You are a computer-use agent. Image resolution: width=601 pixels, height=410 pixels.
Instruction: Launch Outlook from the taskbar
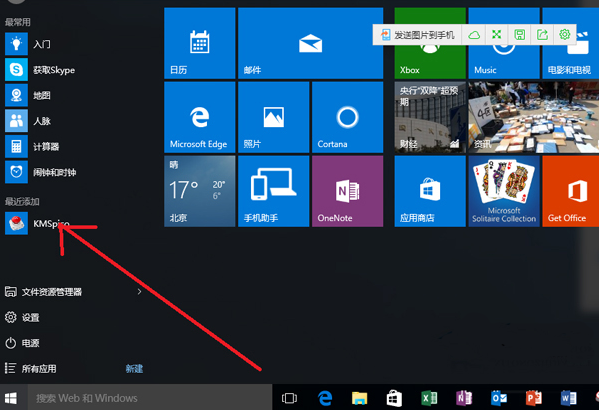tap(499, 398)
